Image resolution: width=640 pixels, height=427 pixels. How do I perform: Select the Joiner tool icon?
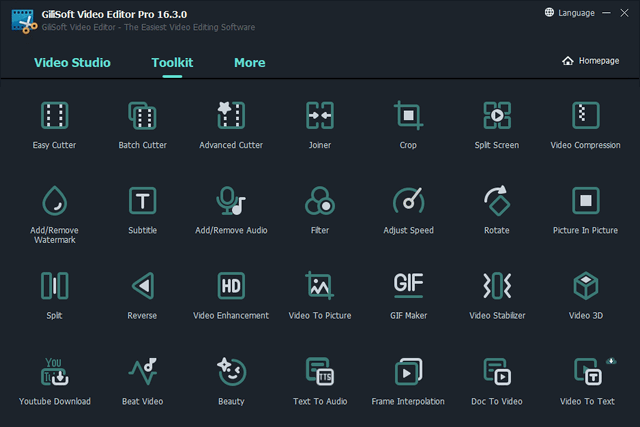pyautogui.click(x=319, y=116)
